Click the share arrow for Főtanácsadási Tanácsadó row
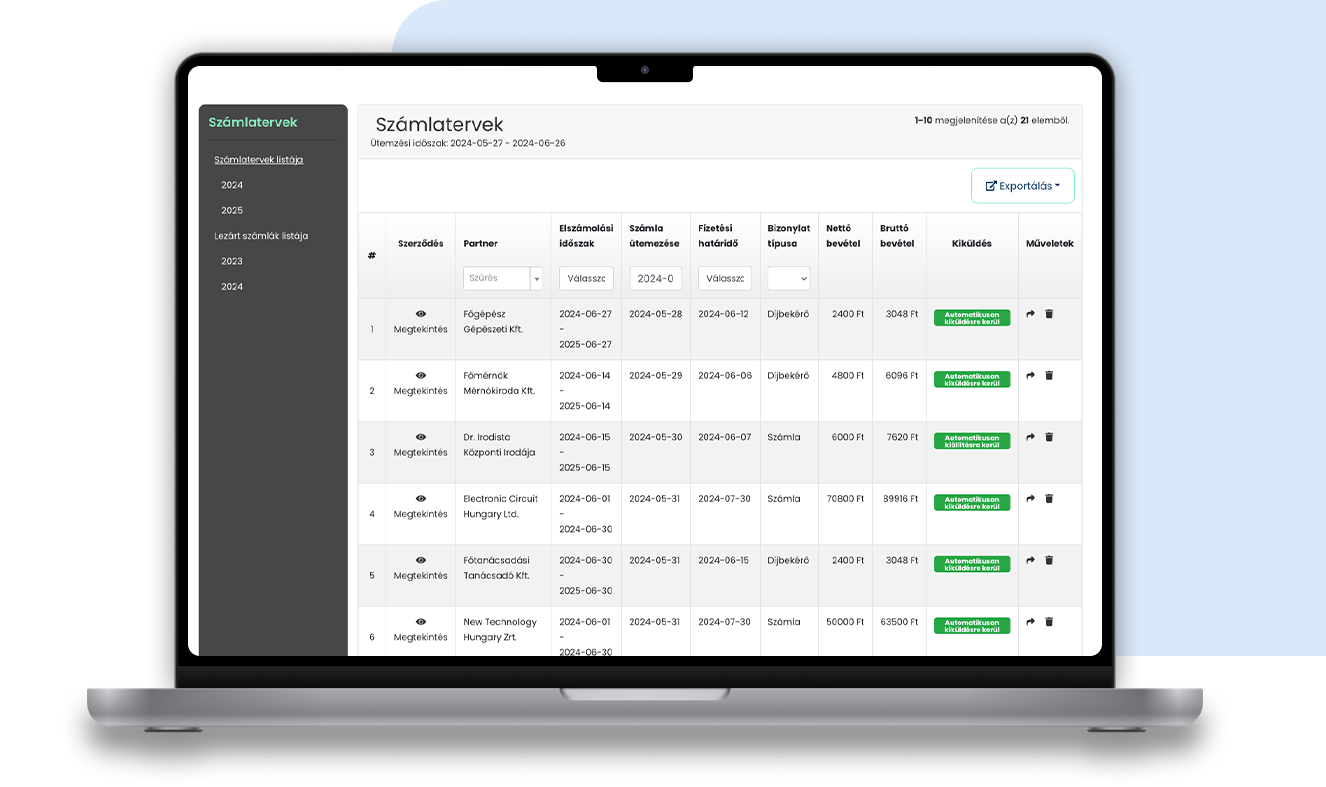1326x787 pixels. tap(1031, 560)
